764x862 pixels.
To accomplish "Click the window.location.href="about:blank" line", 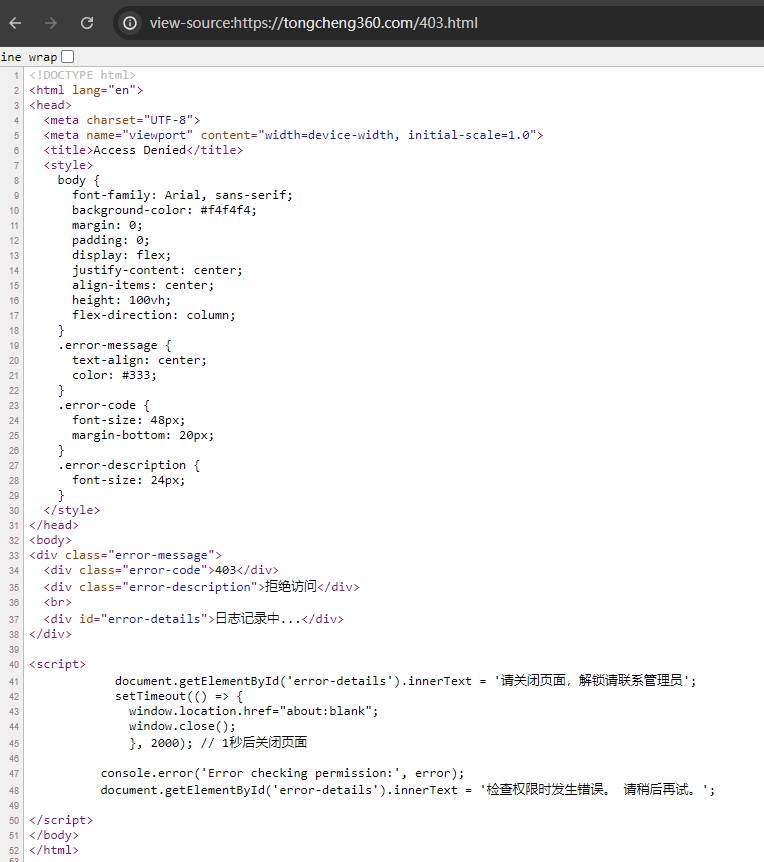I will 254,711.
